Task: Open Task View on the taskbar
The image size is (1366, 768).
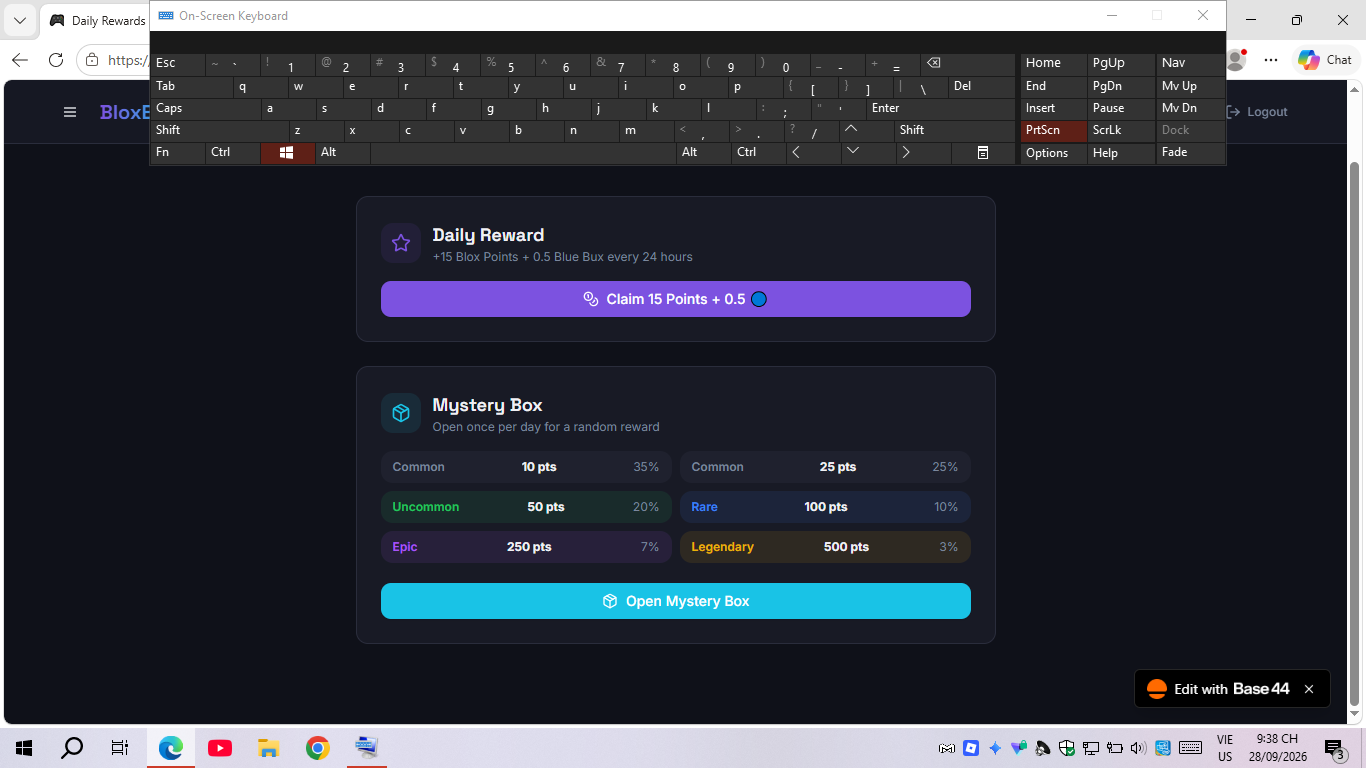Action: pos(120,748)
